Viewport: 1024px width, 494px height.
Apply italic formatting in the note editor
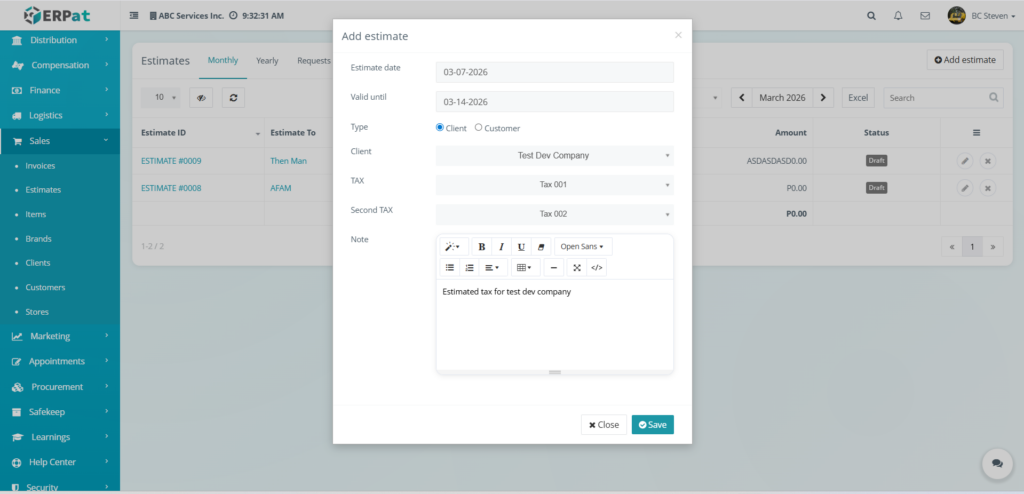pyautogui.click(x=502, y=246)
